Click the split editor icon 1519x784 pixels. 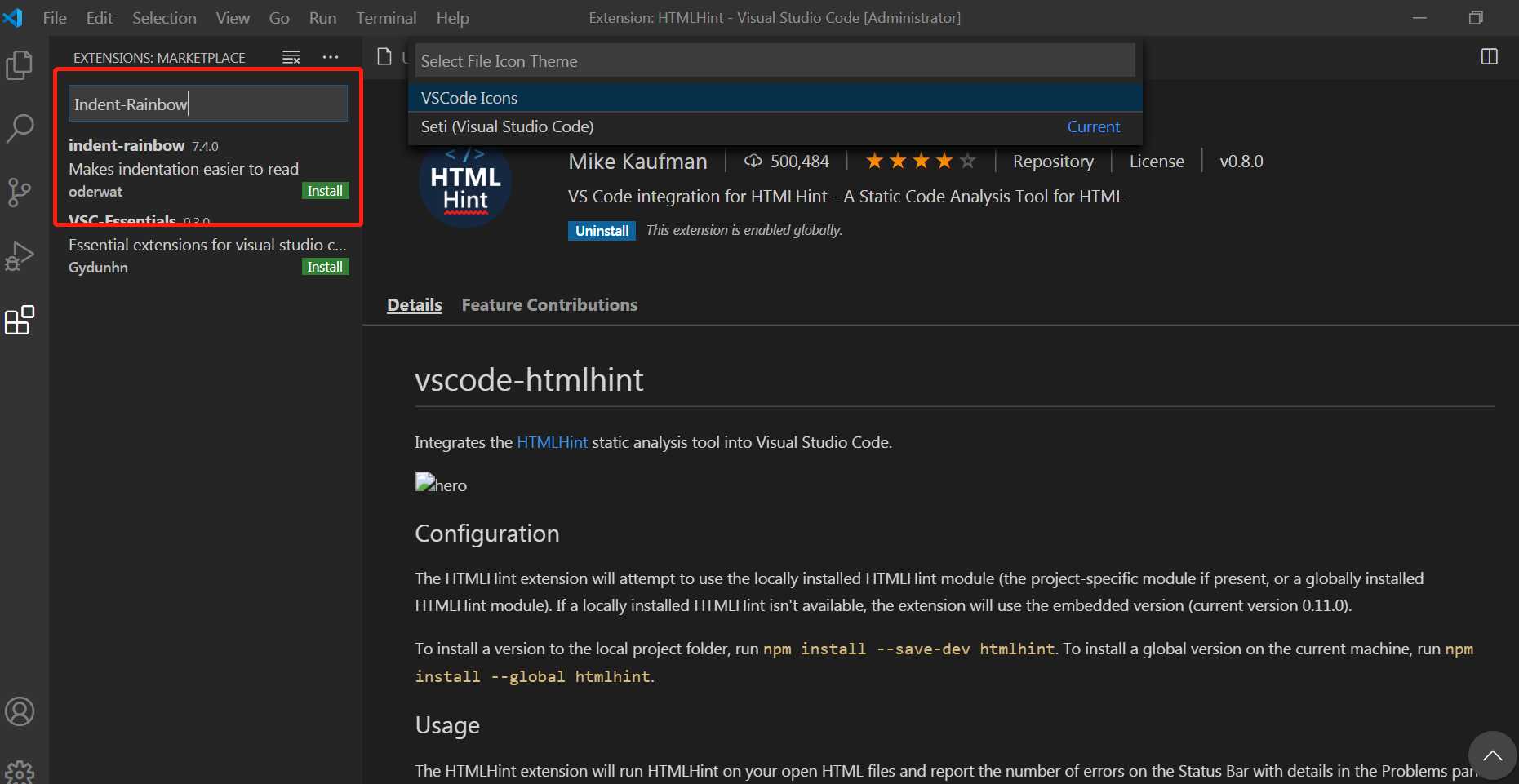tap(1490, 56)
